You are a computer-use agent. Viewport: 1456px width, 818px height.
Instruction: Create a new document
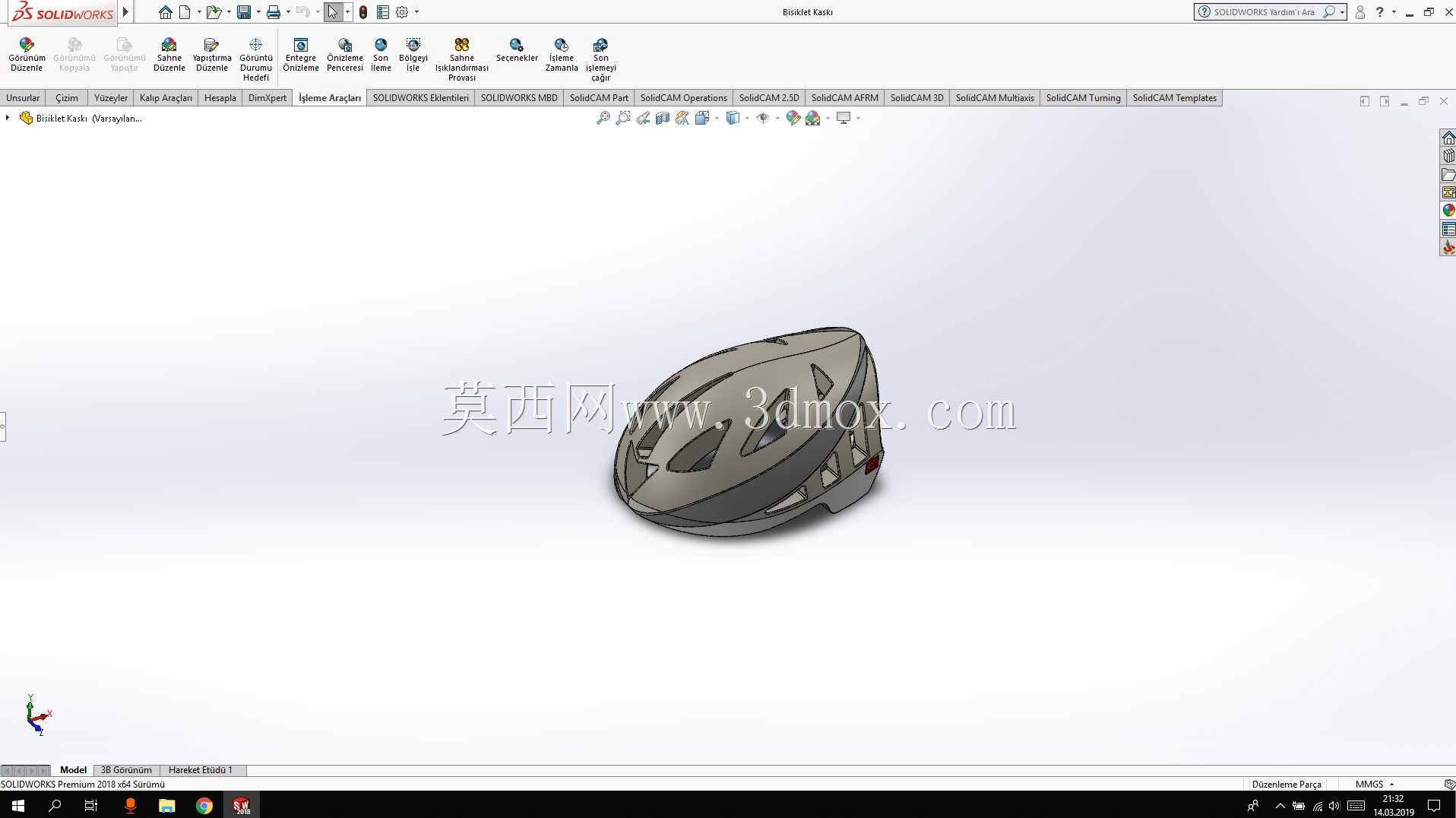pos(185,12)
